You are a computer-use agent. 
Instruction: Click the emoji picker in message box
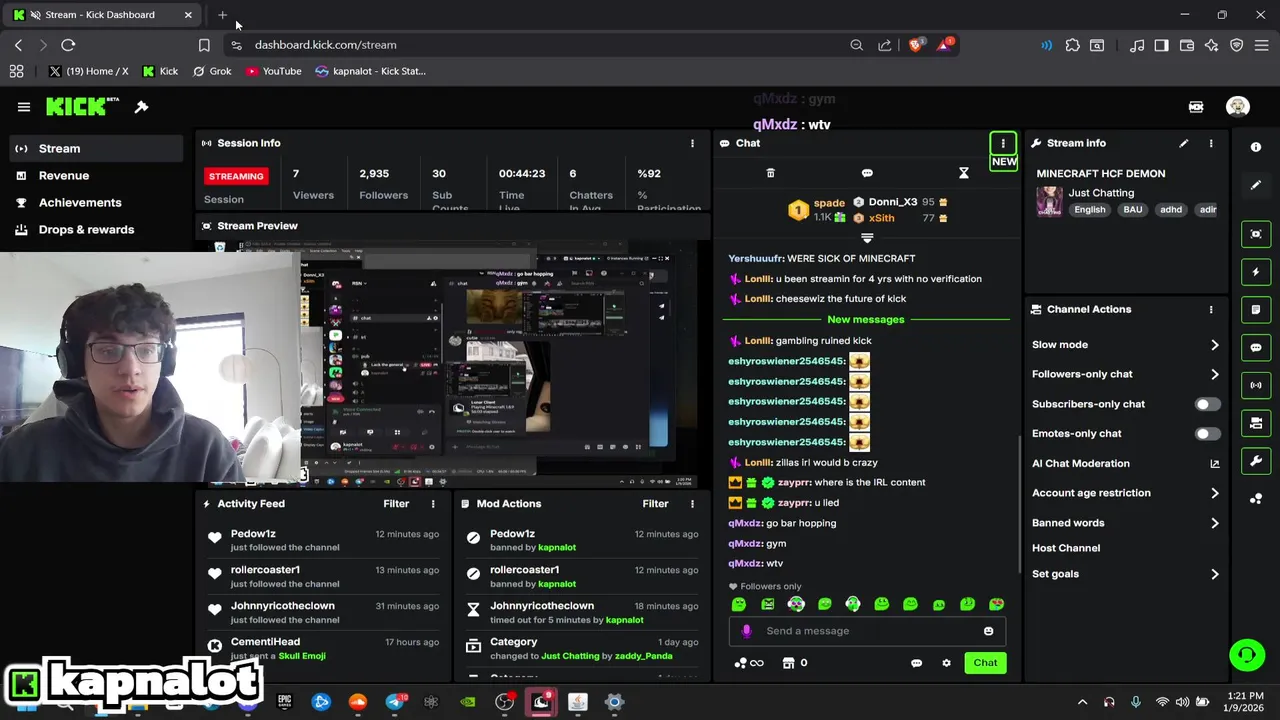coord(988,631)
